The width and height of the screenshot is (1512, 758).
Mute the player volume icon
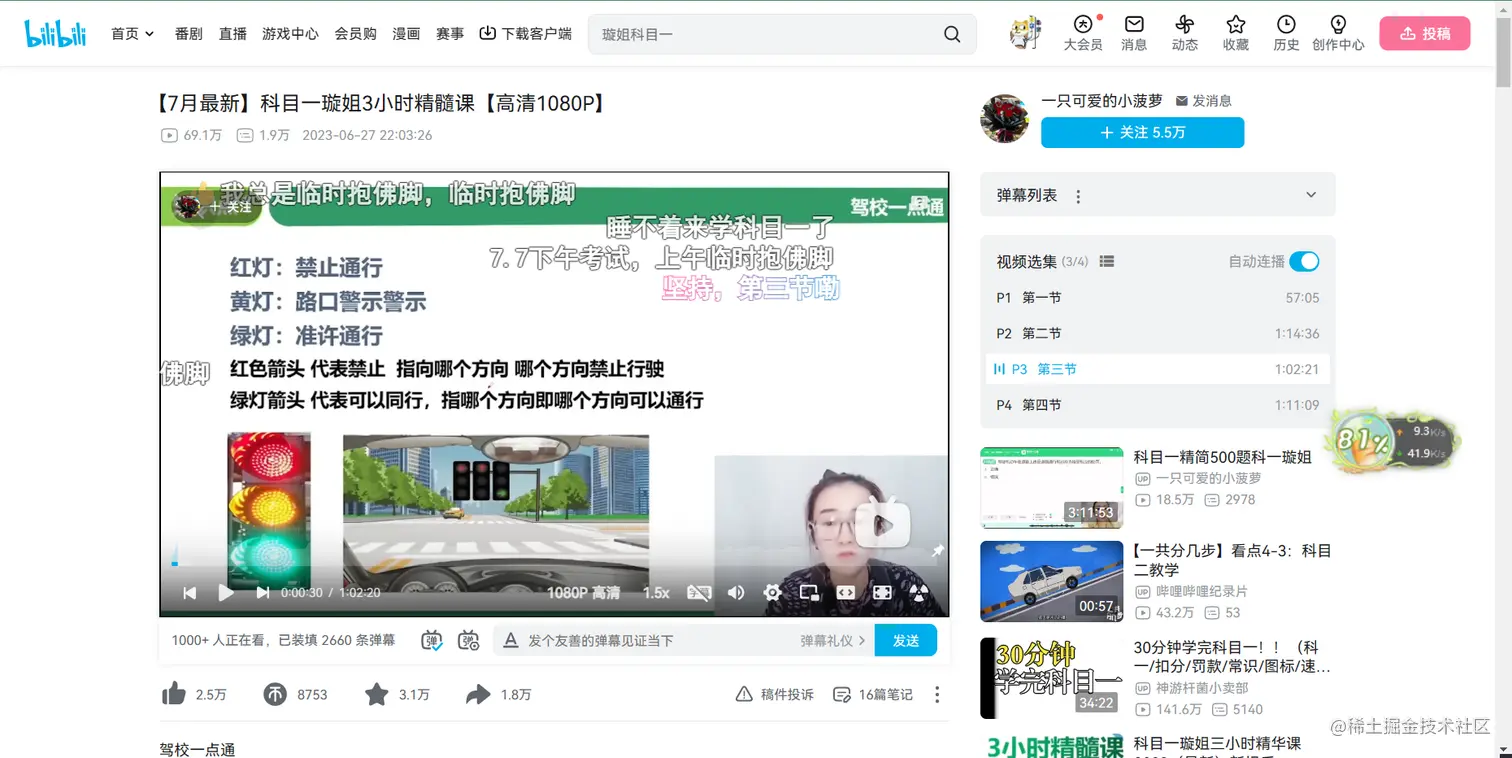point(736,593)
